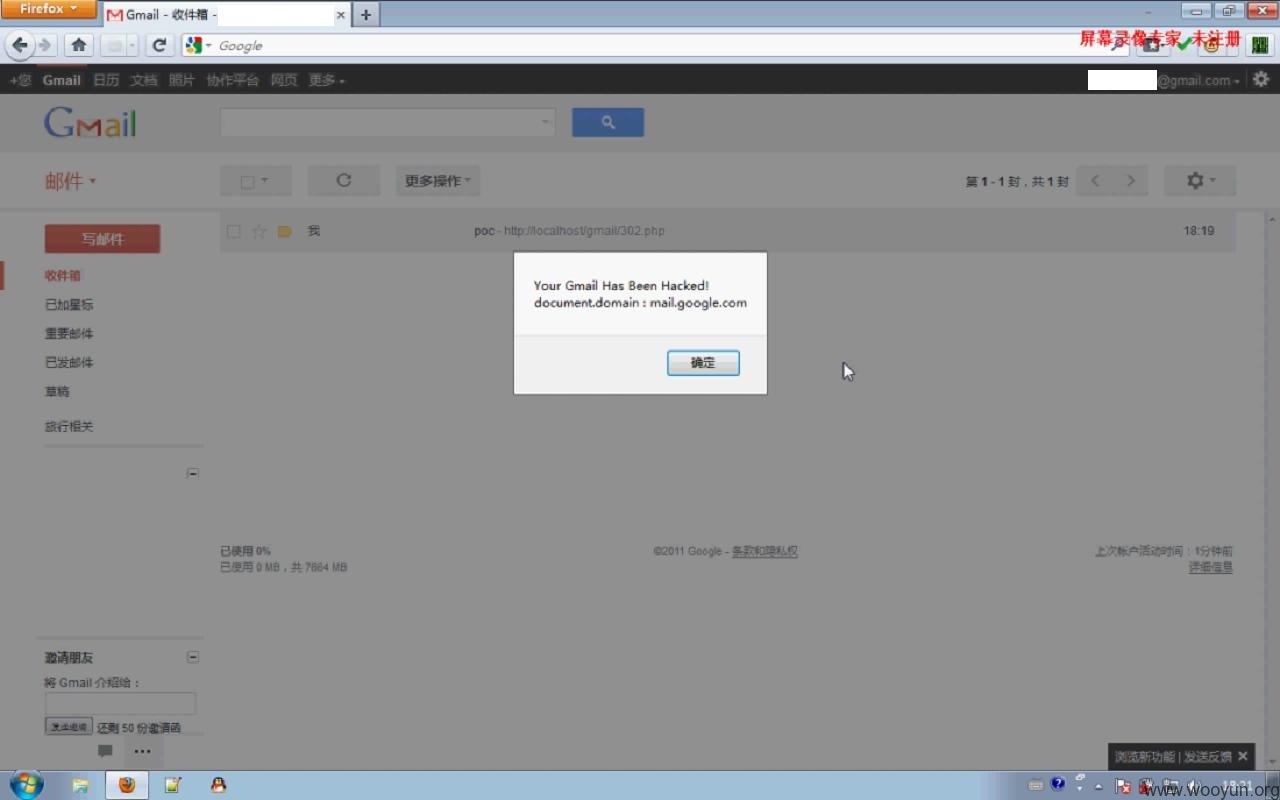Collapse the chat section with its minus icon
The height and width of the screenshot is (800, 1280).
tap(193, 473)
